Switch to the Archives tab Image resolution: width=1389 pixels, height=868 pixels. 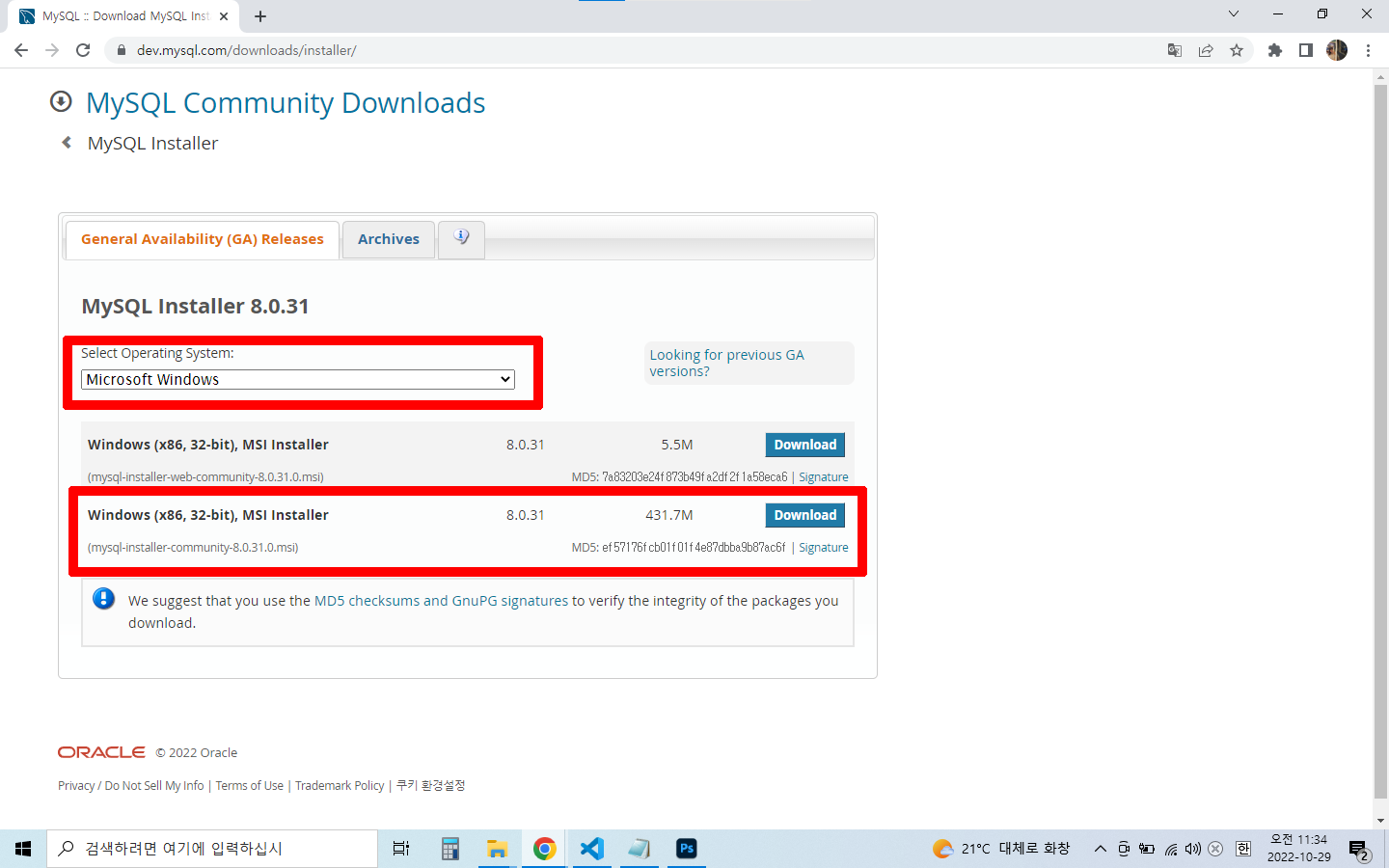click(389, 239)
